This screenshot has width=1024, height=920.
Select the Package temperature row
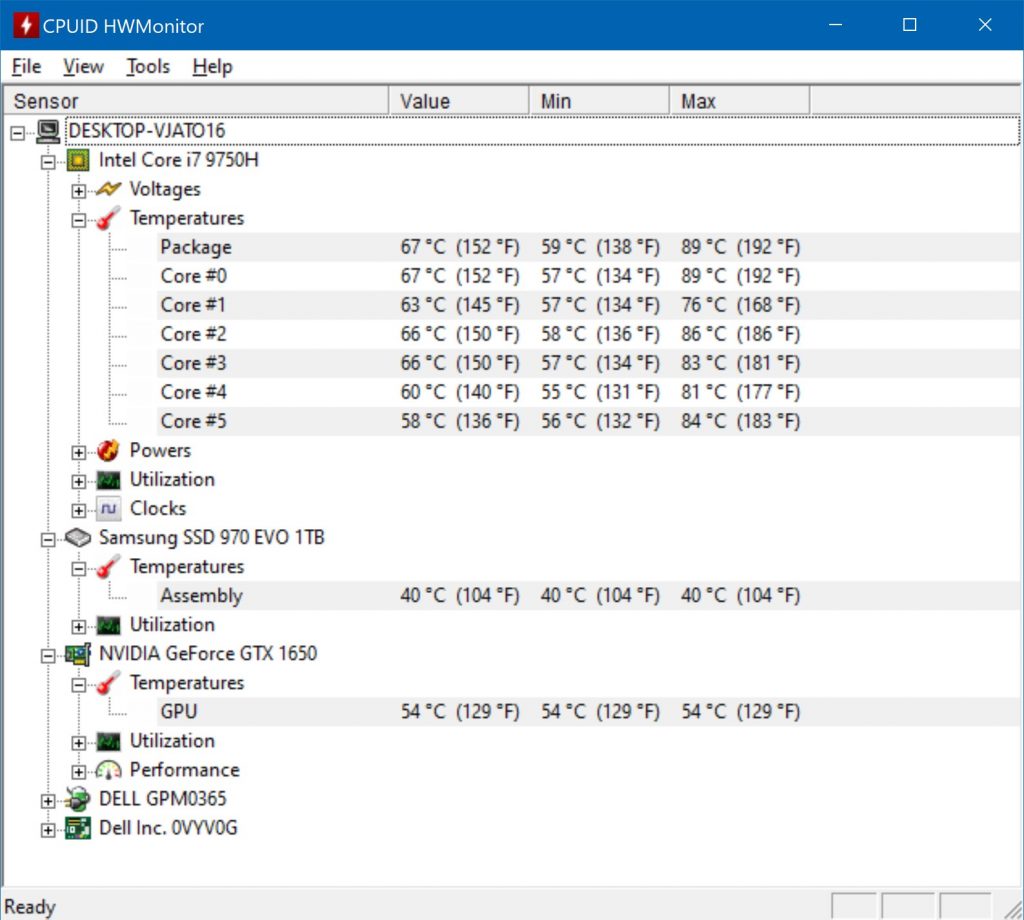[x=588, y=247]
